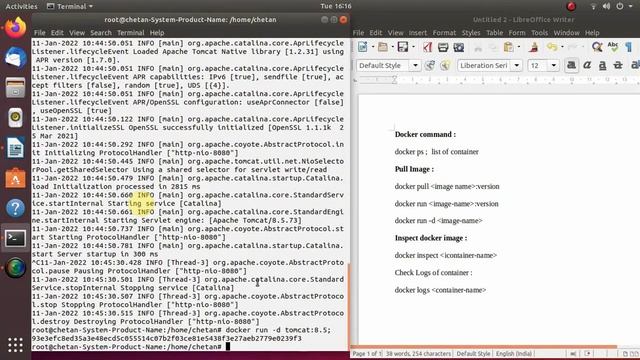This screenshot has width=640, height=360.
Task: Click 'docker logs <container-name>' line in document
Action: tap(440, 290)
